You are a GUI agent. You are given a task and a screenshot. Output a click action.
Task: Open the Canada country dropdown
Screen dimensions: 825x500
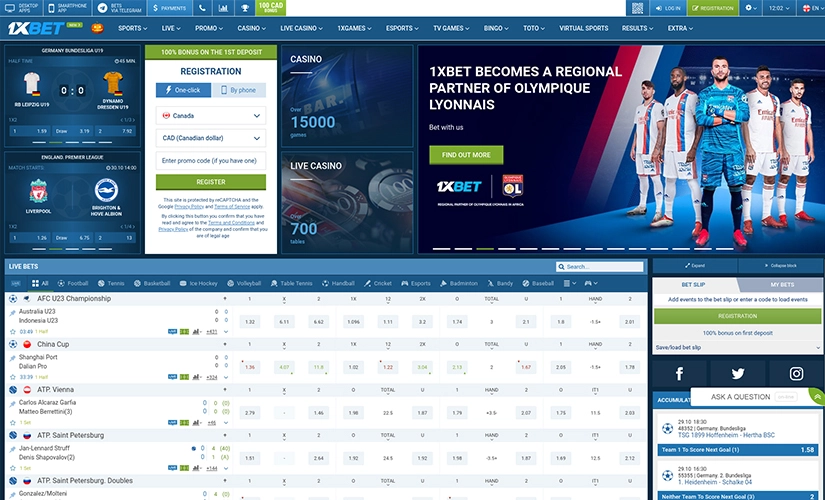[x=210, y=116]
